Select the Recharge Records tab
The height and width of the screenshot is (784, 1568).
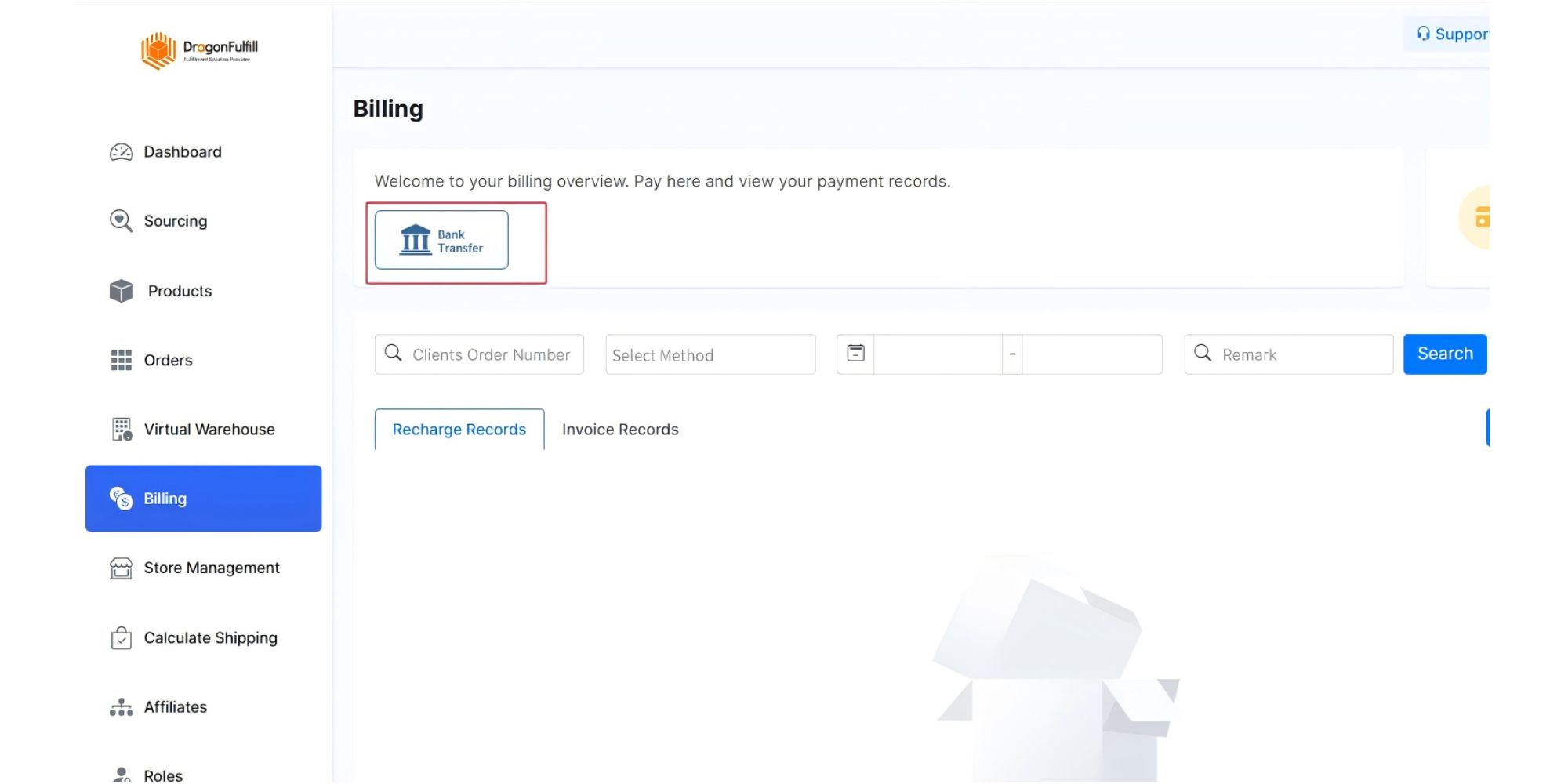[459, 430]
